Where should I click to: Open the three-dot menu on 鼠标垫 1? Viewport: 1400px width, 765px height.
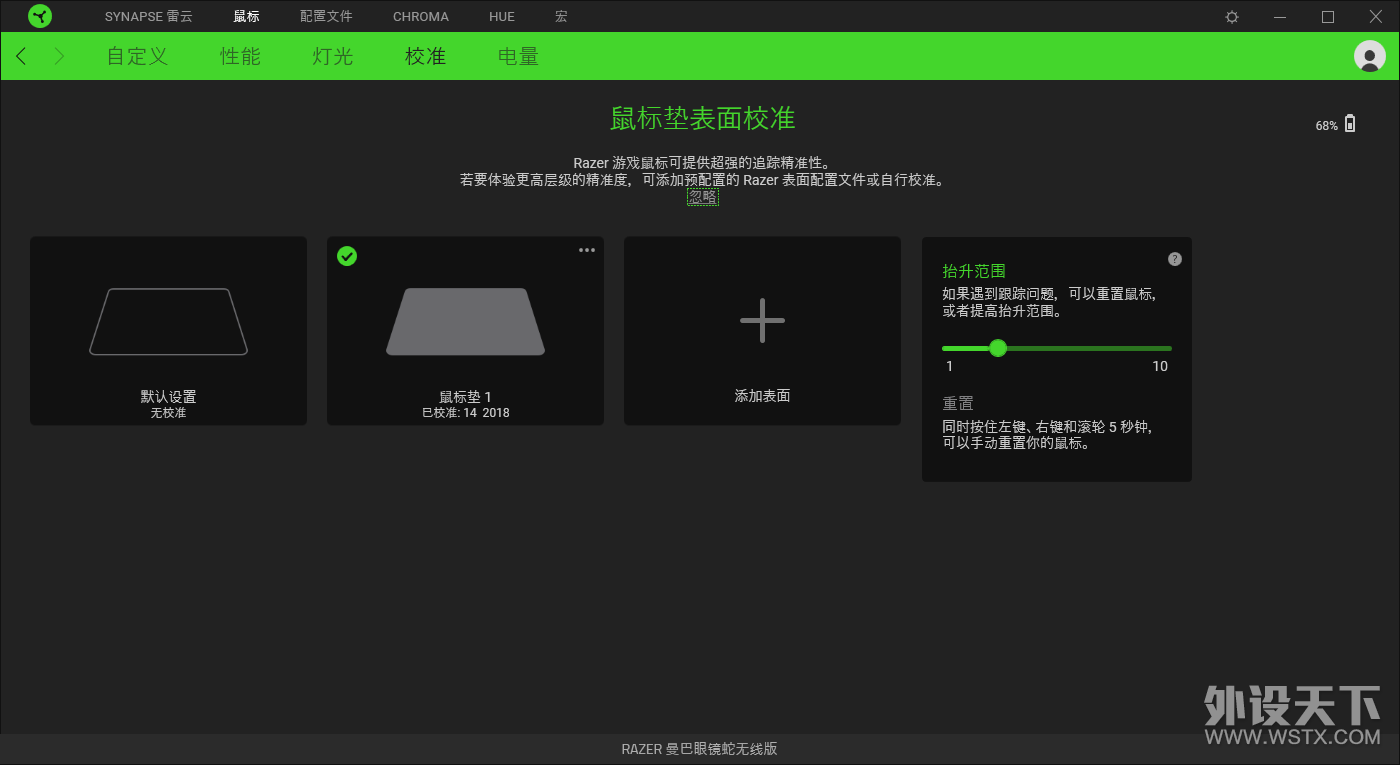[x=587, y=250]
